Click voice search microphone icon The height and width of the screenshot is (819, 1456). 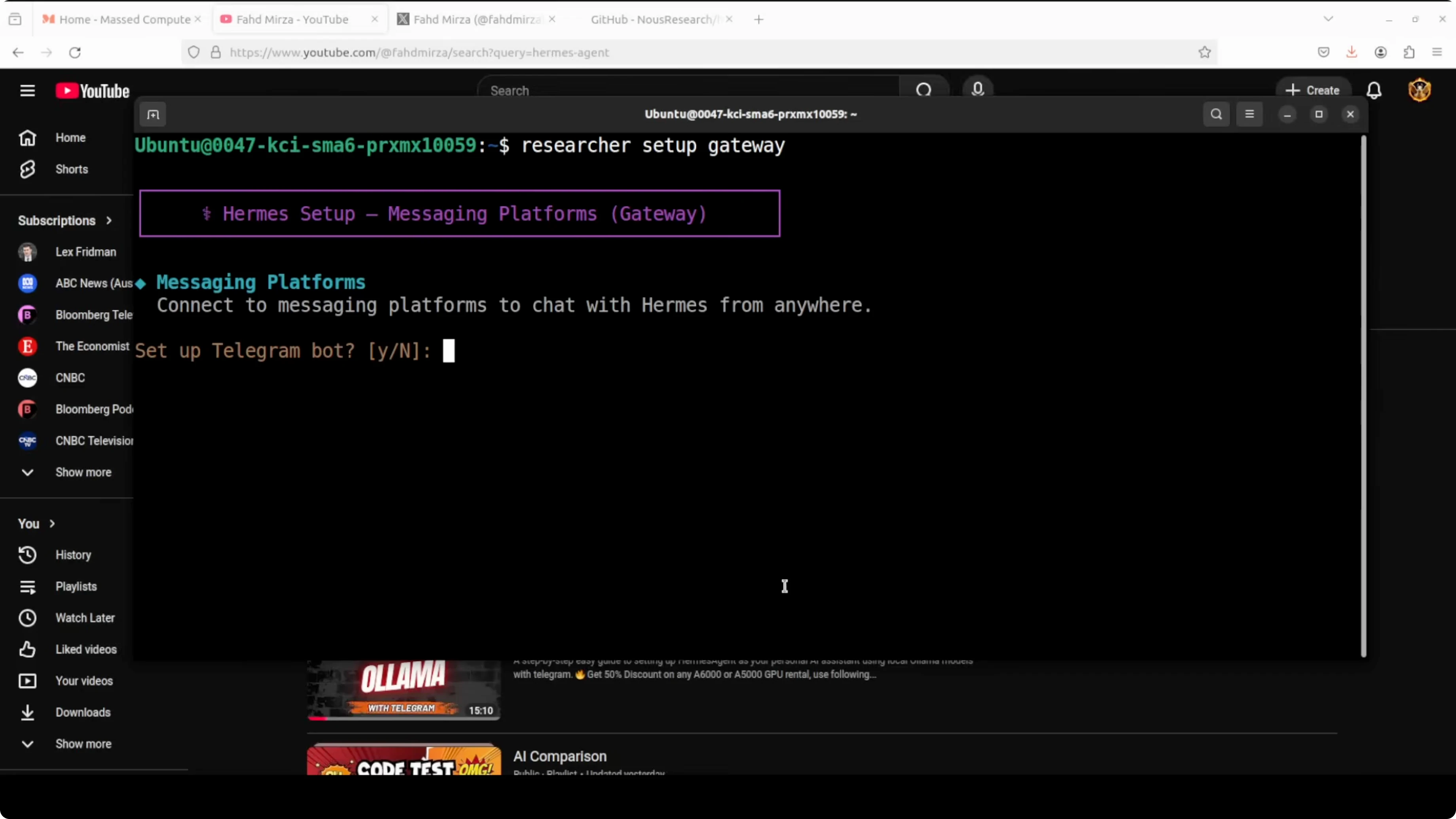point(977,89)
